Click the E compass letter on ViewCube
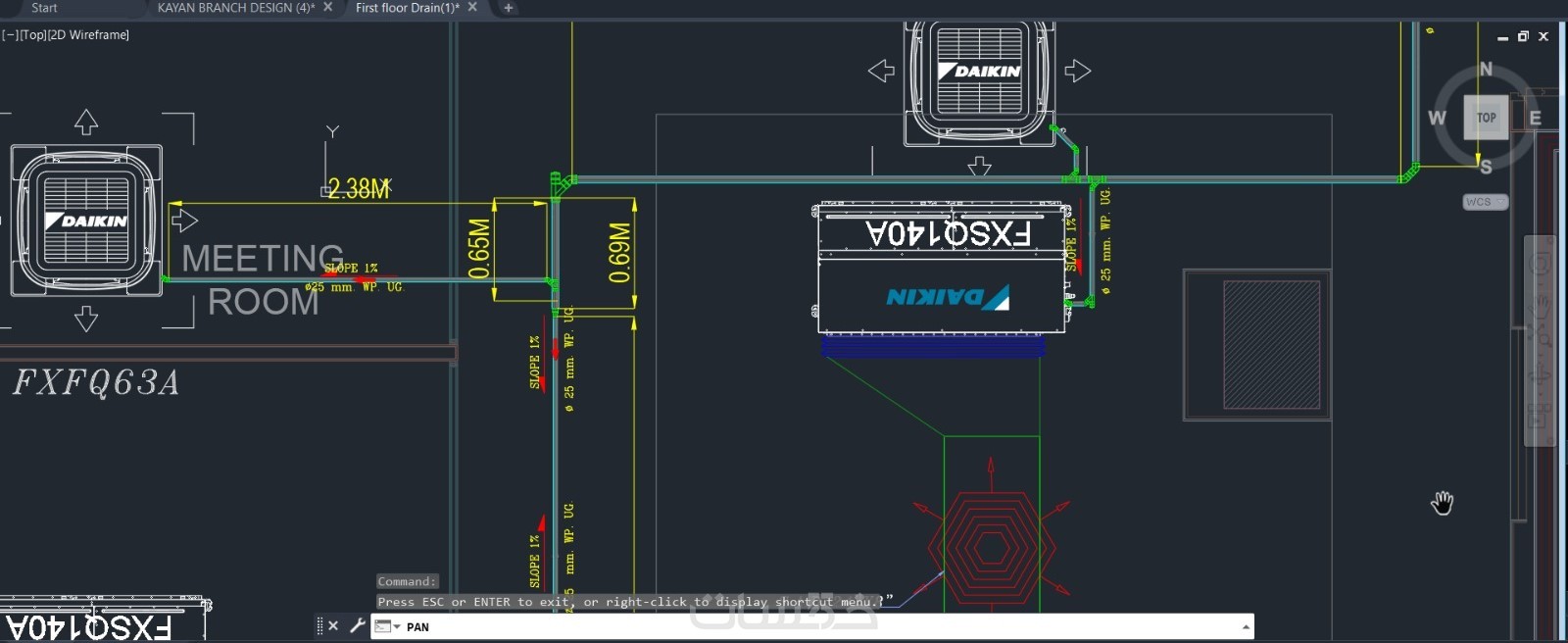 pos(1535,119)
